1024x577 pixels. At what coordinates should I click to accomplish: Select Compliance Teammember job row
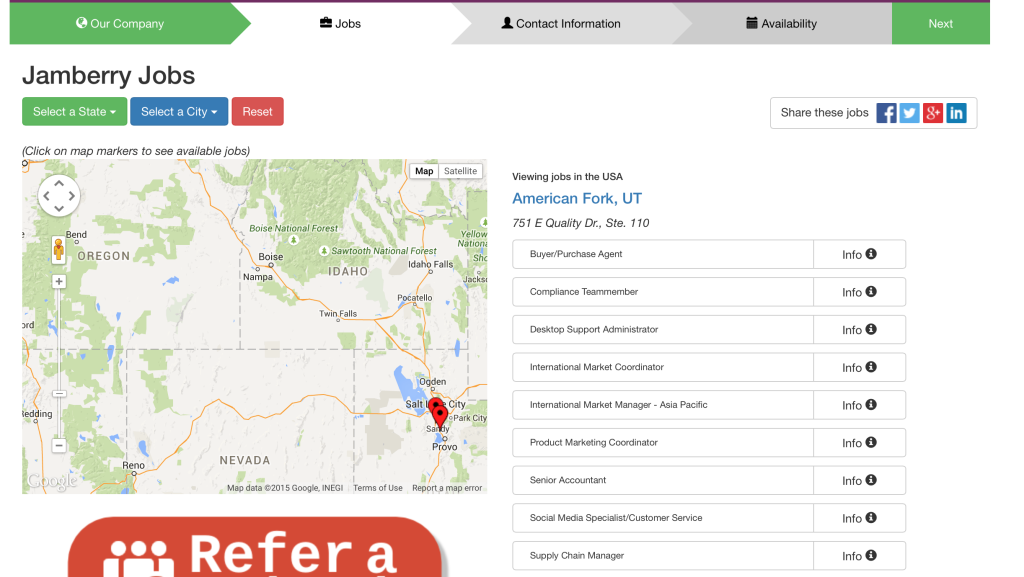click(x=663, y=292)
